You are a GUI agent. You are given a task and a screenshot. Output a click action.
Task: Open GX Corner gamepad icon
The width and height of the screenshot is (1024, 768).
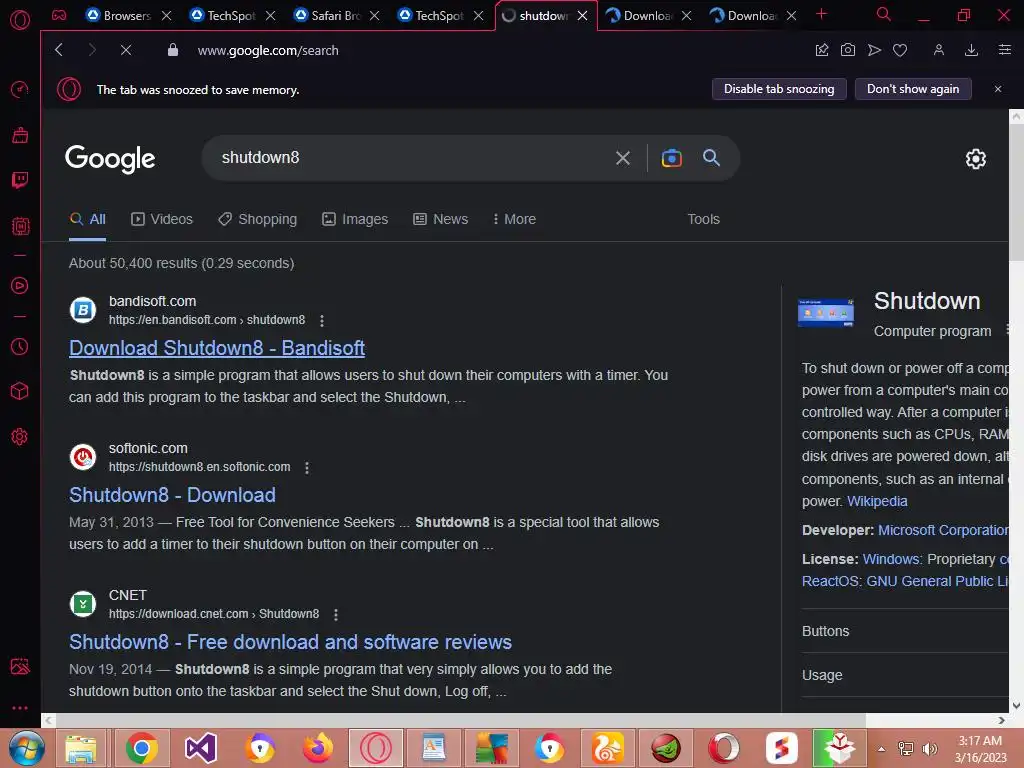click(59, 15)
